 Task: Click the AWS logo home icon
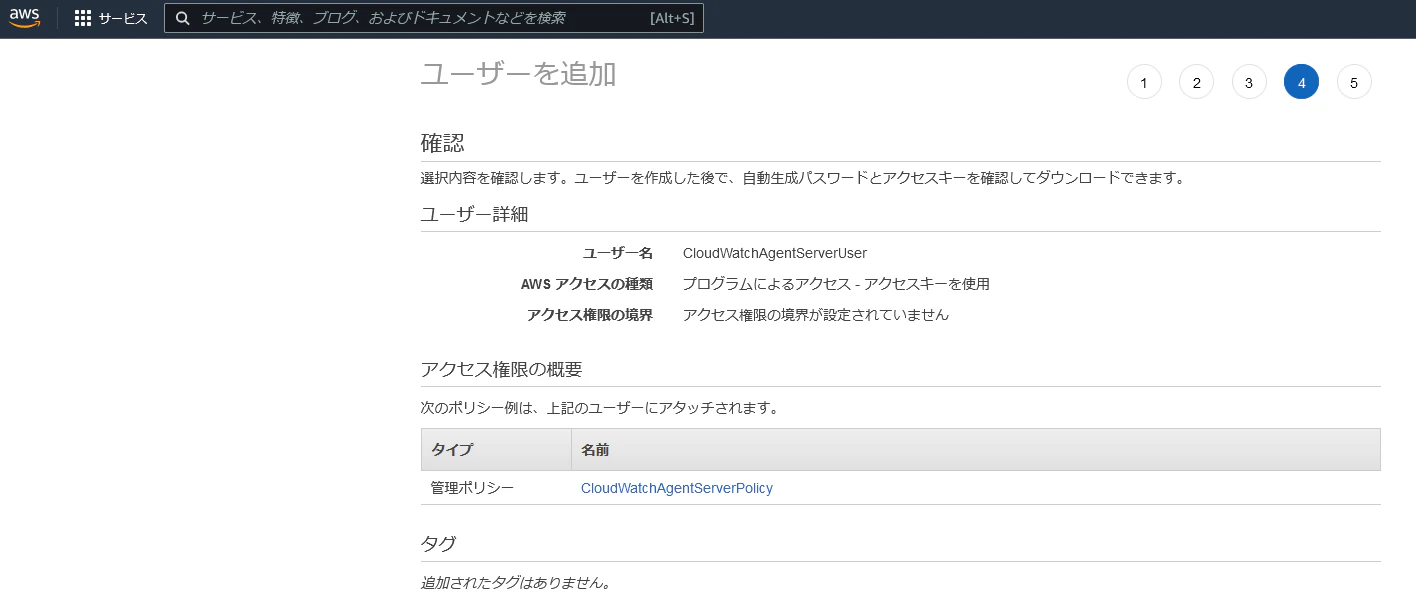pyautogui.click(x=25, y=18)
